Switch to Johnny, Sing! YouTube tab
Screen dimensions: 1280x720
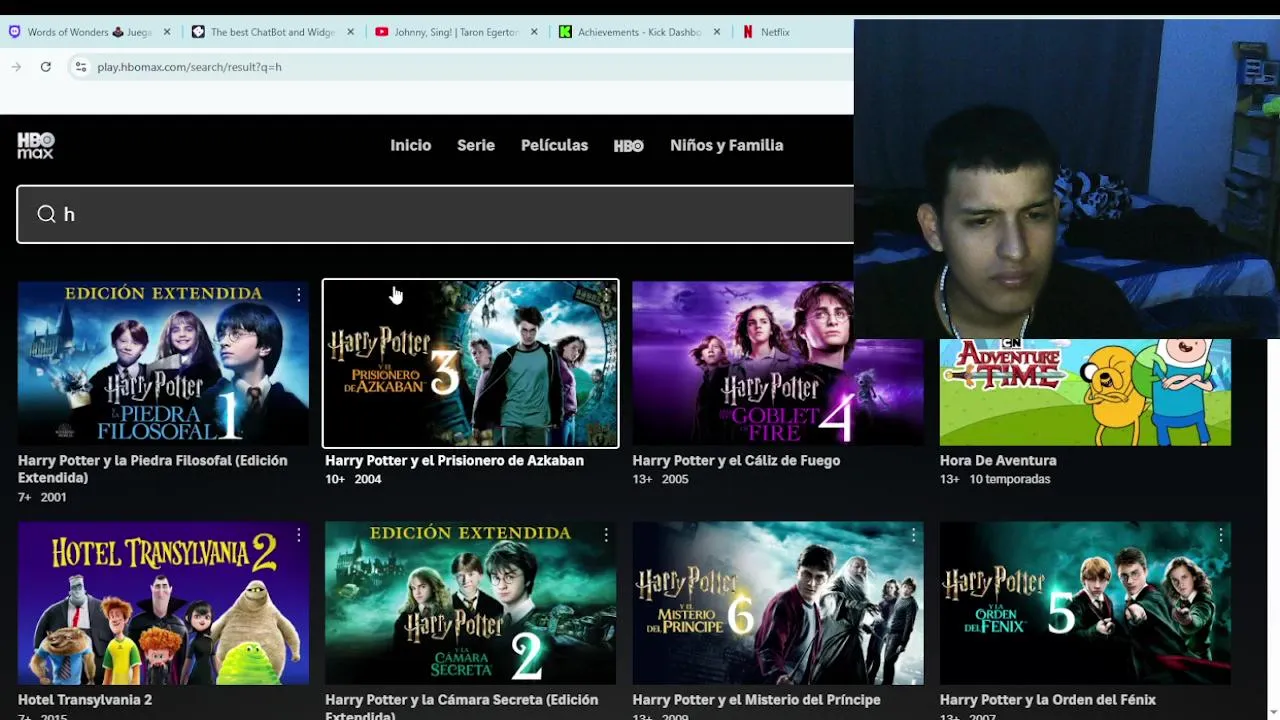pos(456,32)
